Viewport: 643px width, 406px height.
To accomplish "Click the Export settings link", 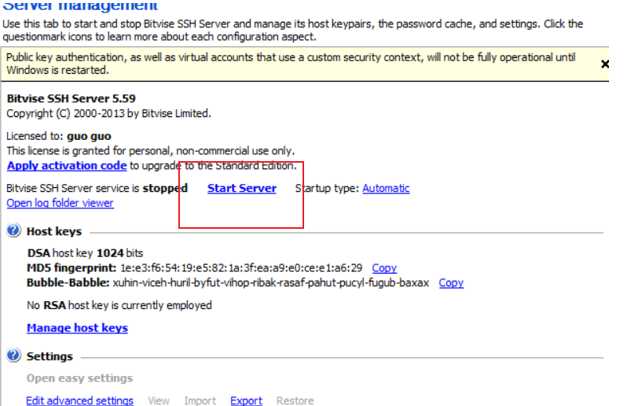I will coord(246,400).
